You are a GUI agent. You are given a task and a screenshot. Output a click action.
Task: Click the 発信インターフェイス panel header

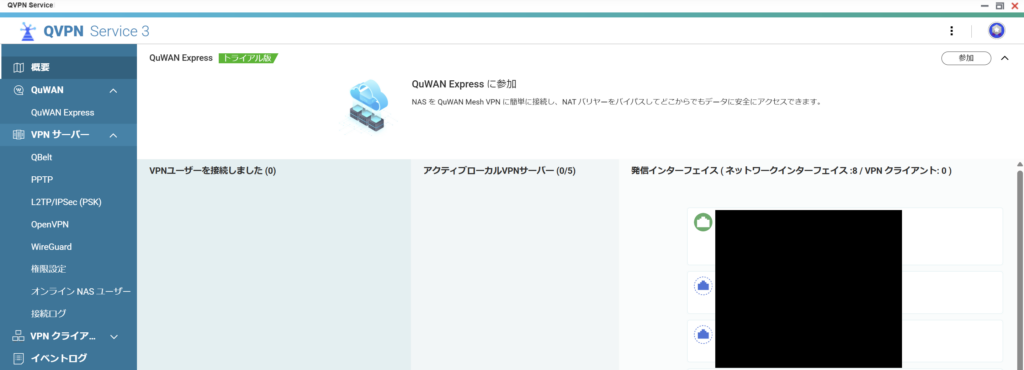[x=791, y=171]
